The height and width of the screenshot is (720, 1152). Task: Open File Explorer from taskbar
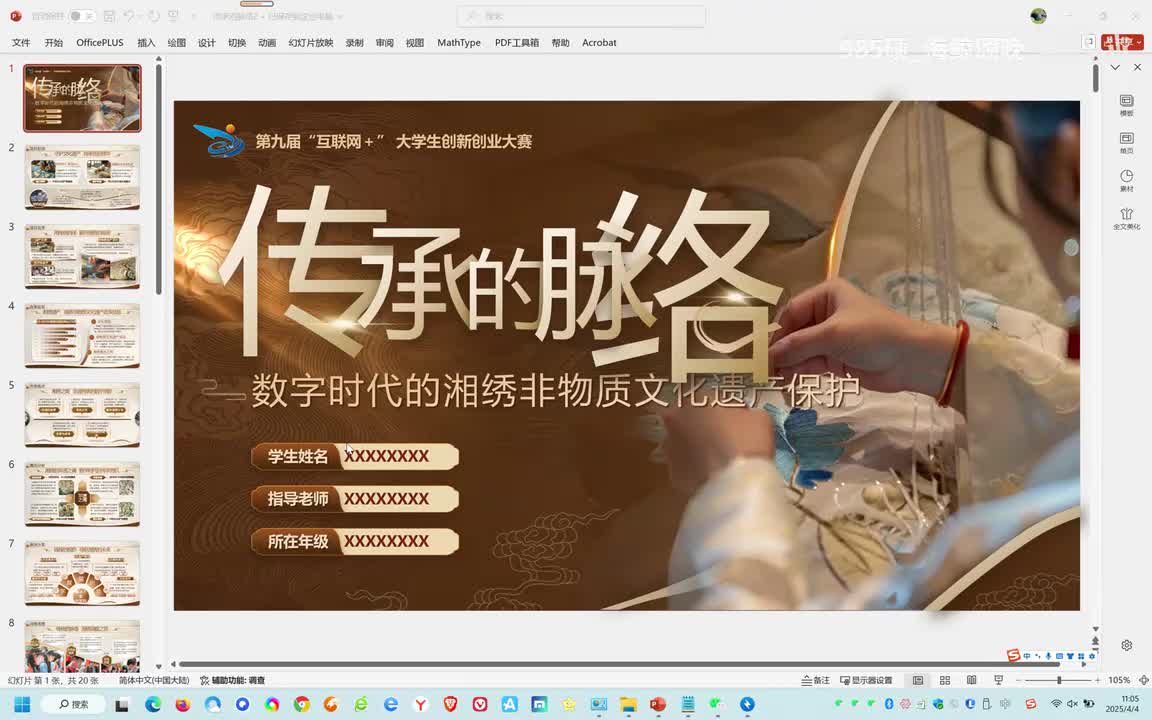[627, 705]
